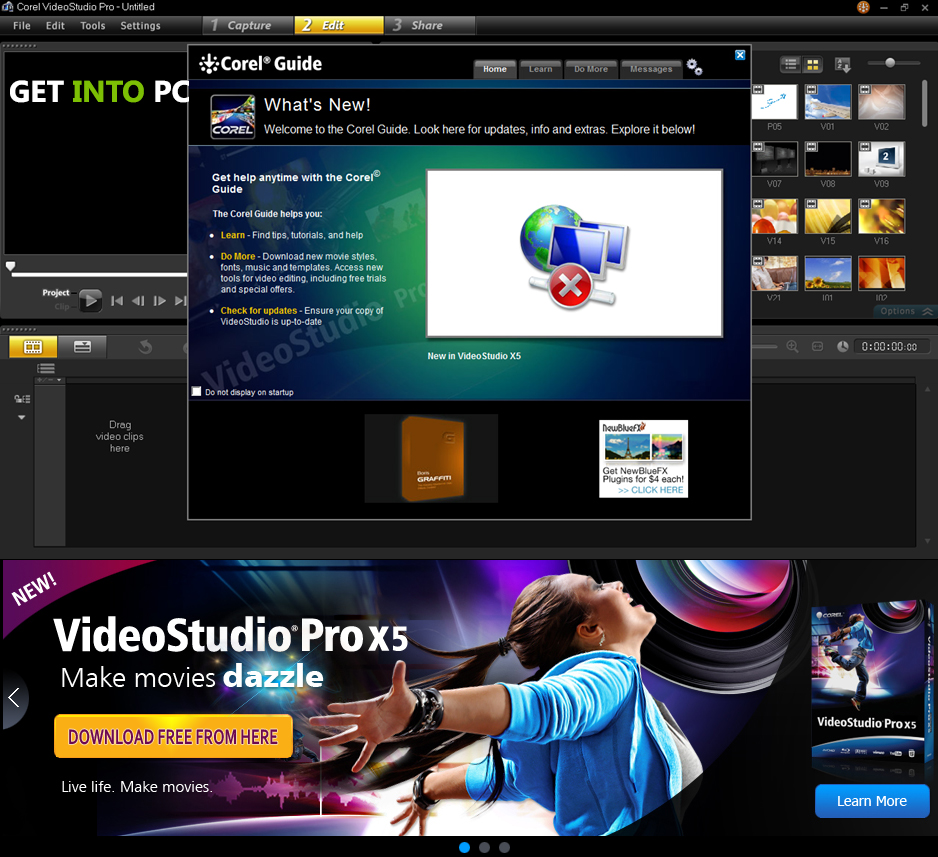Open the Edit menu

click(55, 26)
